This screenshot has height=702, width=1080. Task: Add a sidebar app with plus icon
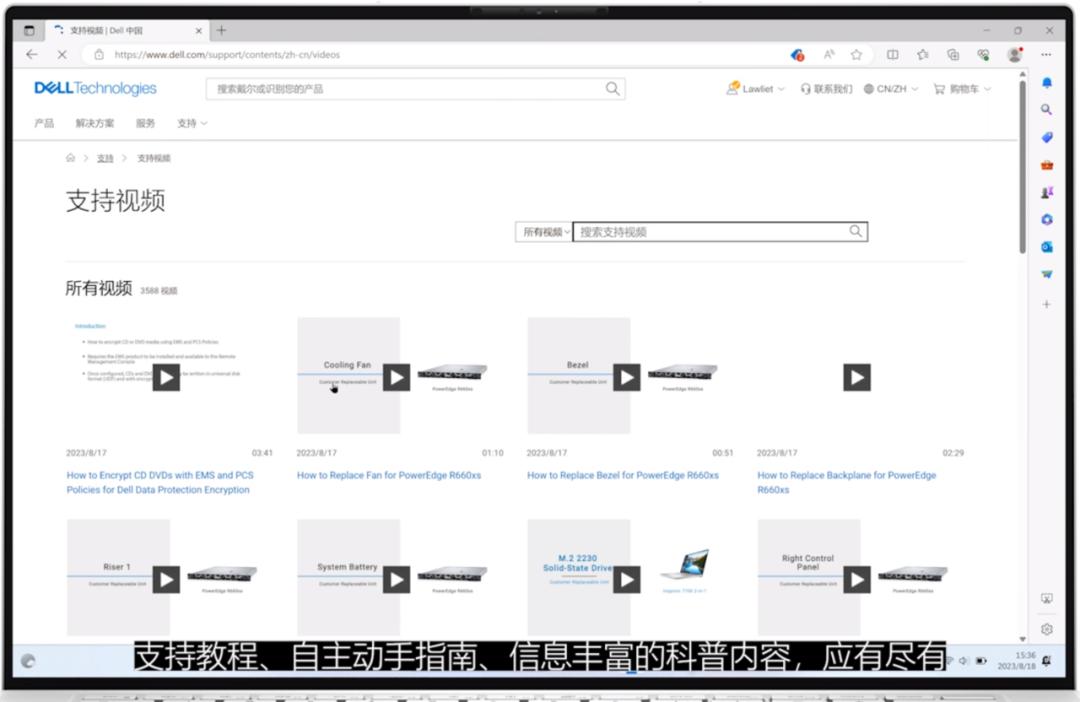(x=1047, y=304)
